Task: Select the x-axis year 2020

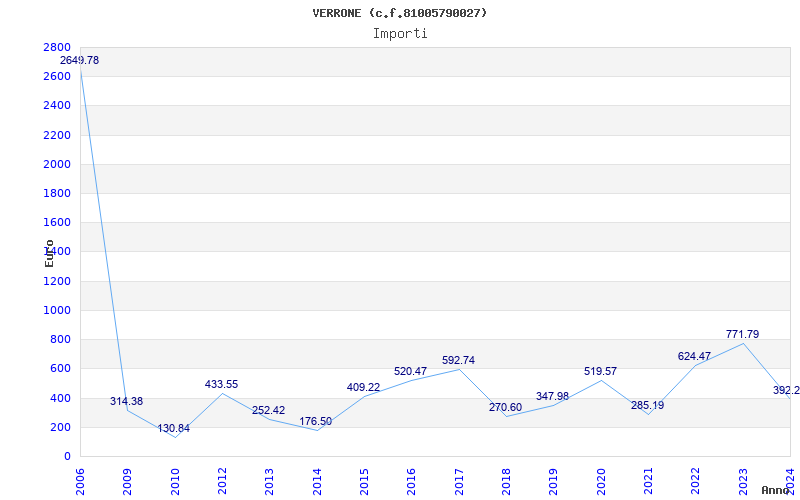Action: pyautogui.click(x=601, y=482)
